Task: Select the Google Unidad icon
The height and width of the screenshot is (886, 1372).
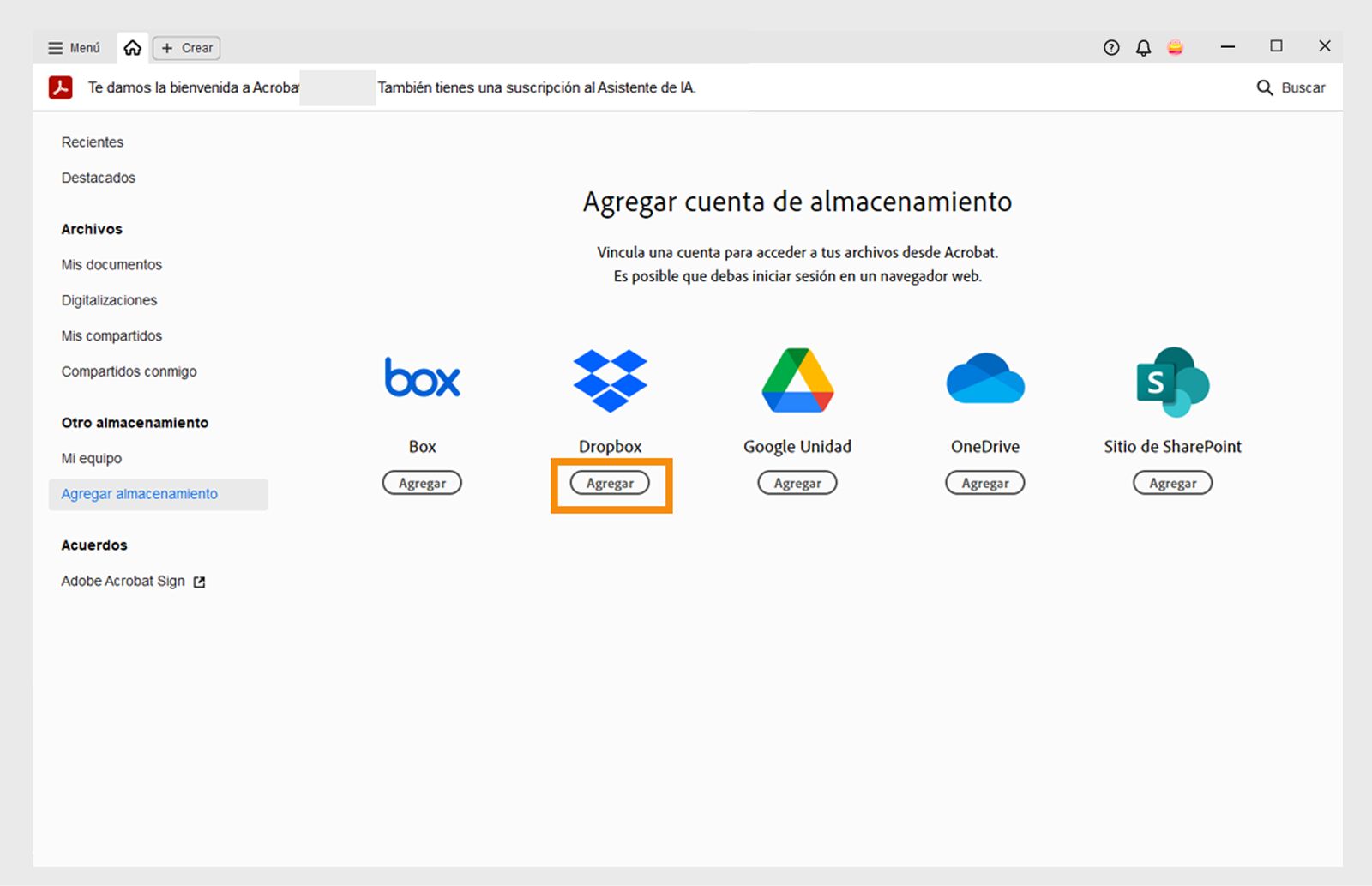Action: [x=797, y=380]
